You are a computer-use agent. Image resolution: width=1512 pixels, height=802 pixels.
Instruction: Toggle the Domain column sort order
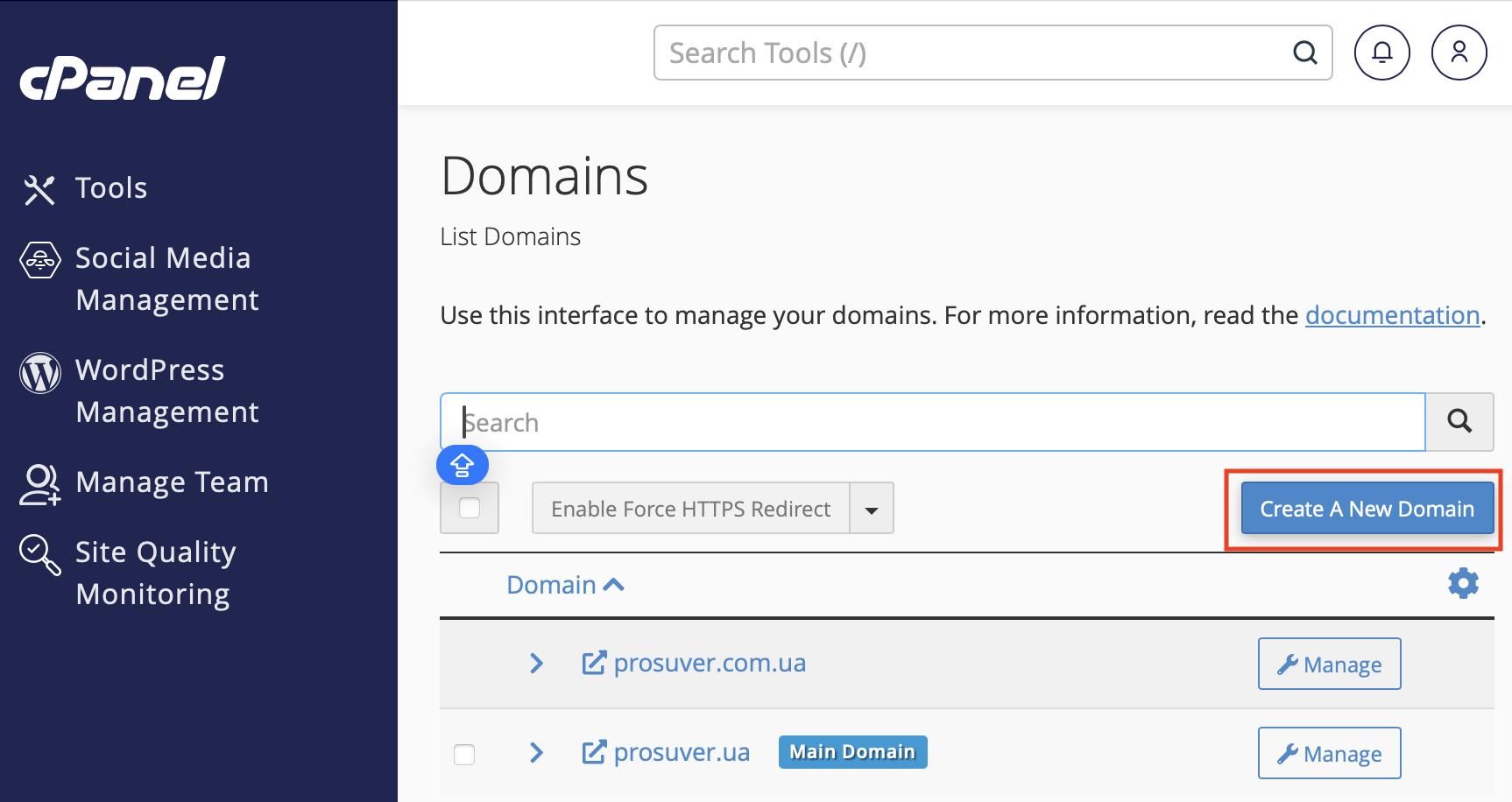tap(566, 584)
